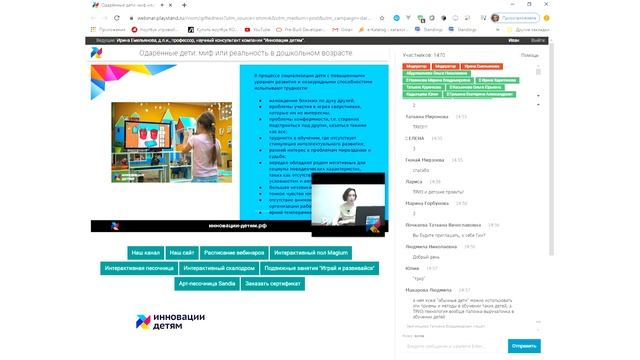Open the Ноутбук игровой bookmark

(155, 30)
